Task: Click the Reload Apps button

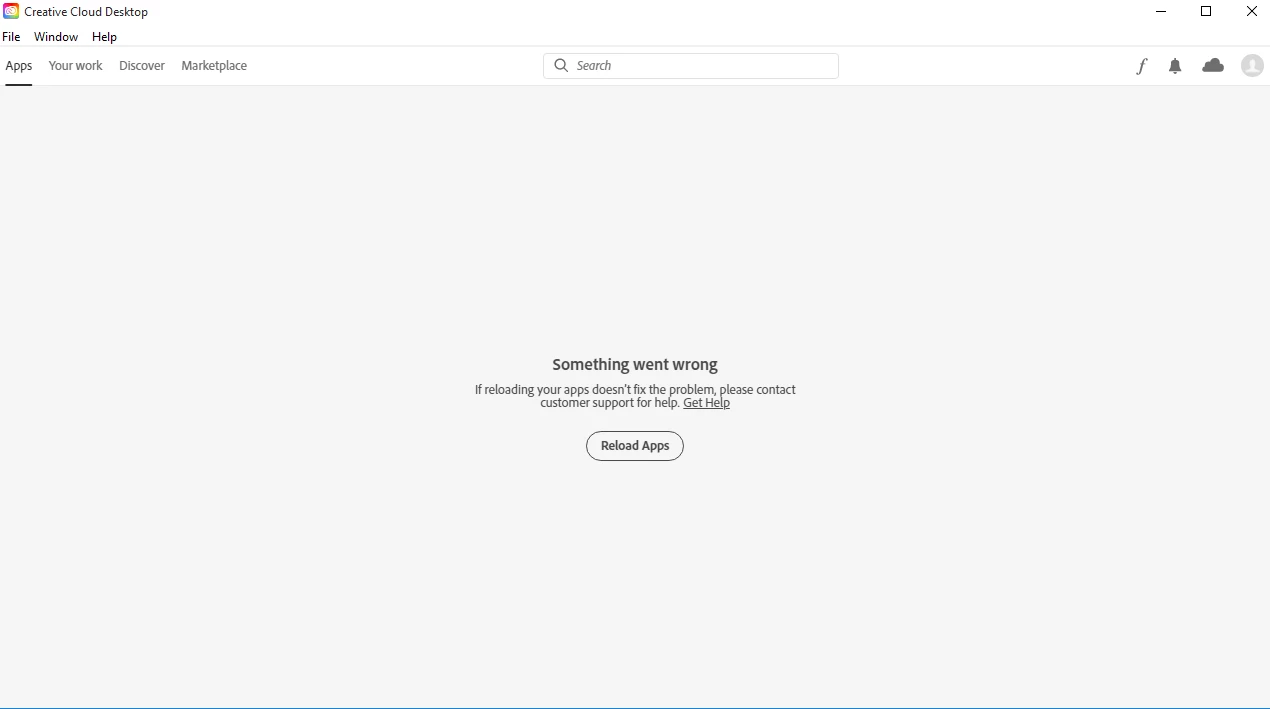Action: pyautogui.click(x=635, y=446)
